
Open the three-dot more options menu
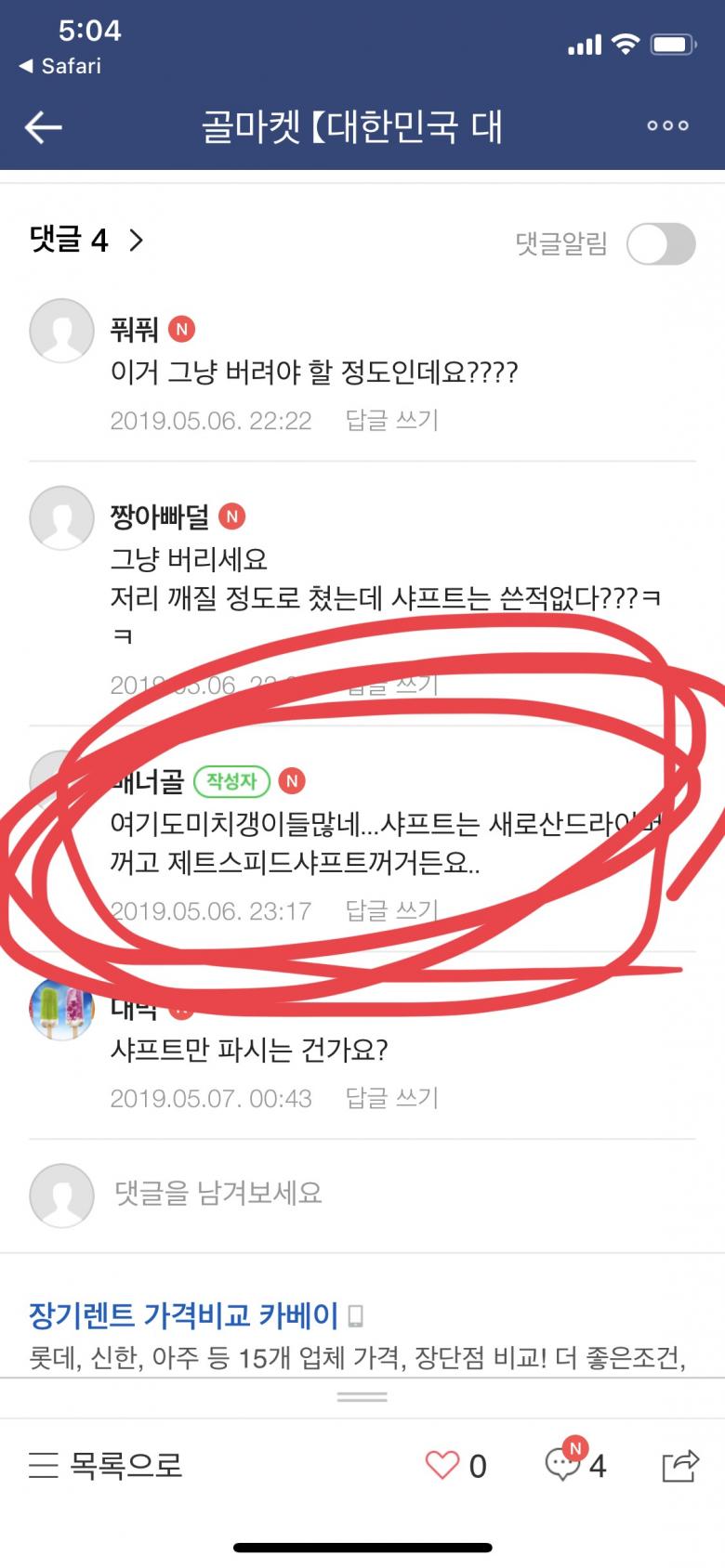667,125
